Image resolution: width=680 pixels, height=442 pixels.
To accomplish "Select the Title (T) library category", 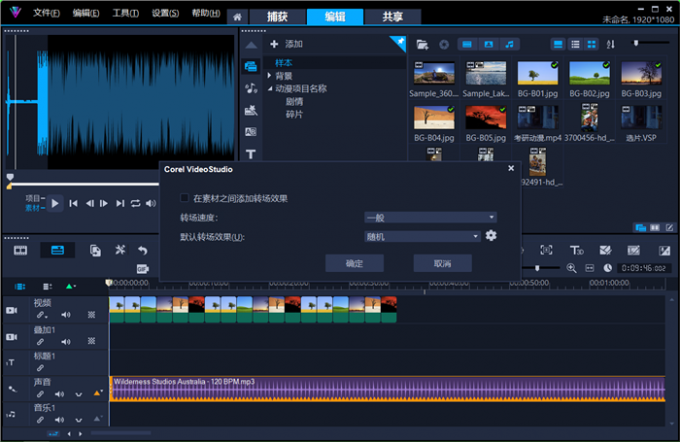I will pos(250,154).
